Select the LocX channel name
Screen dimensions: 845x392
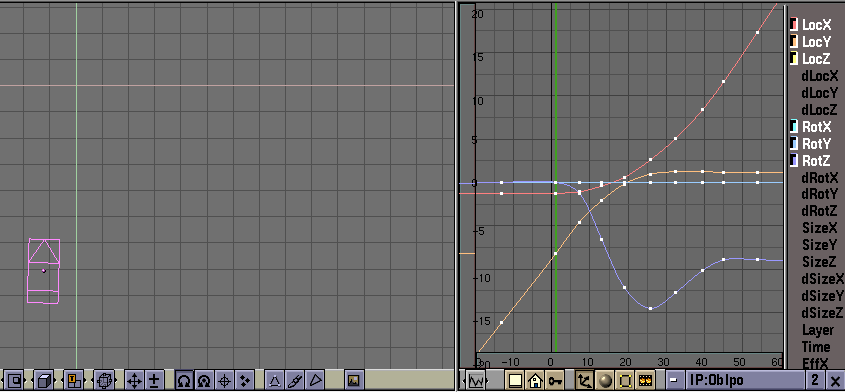tap(817, 24)
